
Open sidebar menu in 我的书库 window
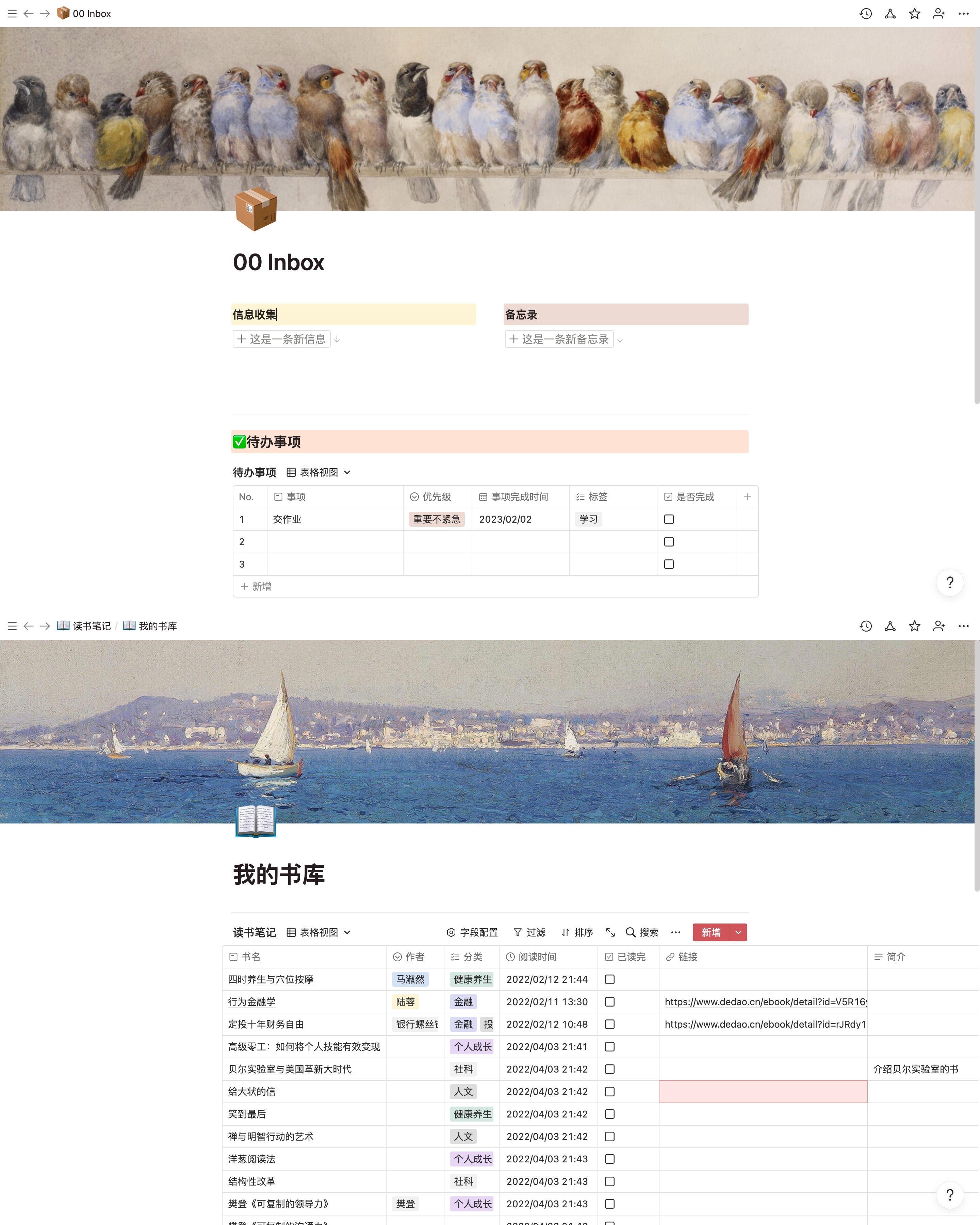[x=12, y=626]
